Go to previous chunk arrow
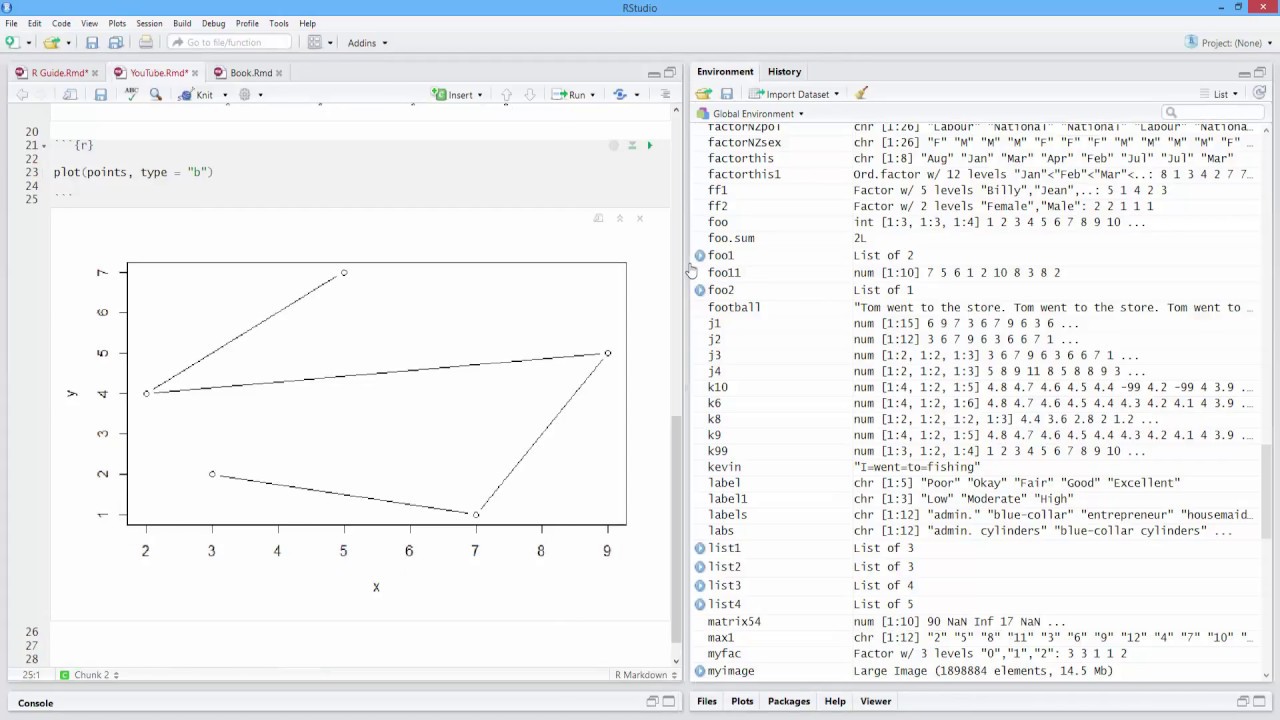Viewport: 1280px width, 720px height. (x=506, y=94)
